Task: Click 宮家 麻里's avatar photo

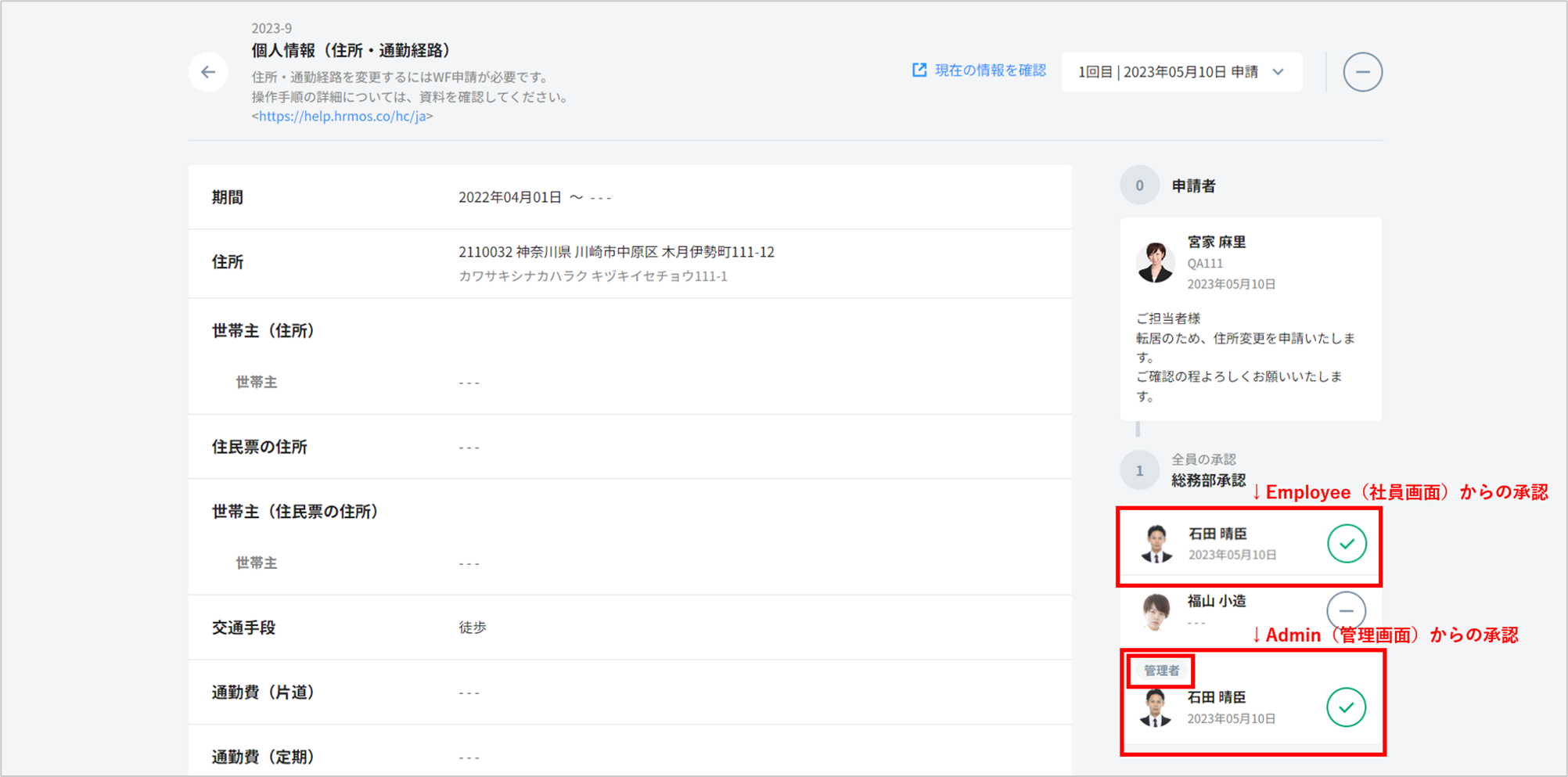Action: [x=1156, y=262]
